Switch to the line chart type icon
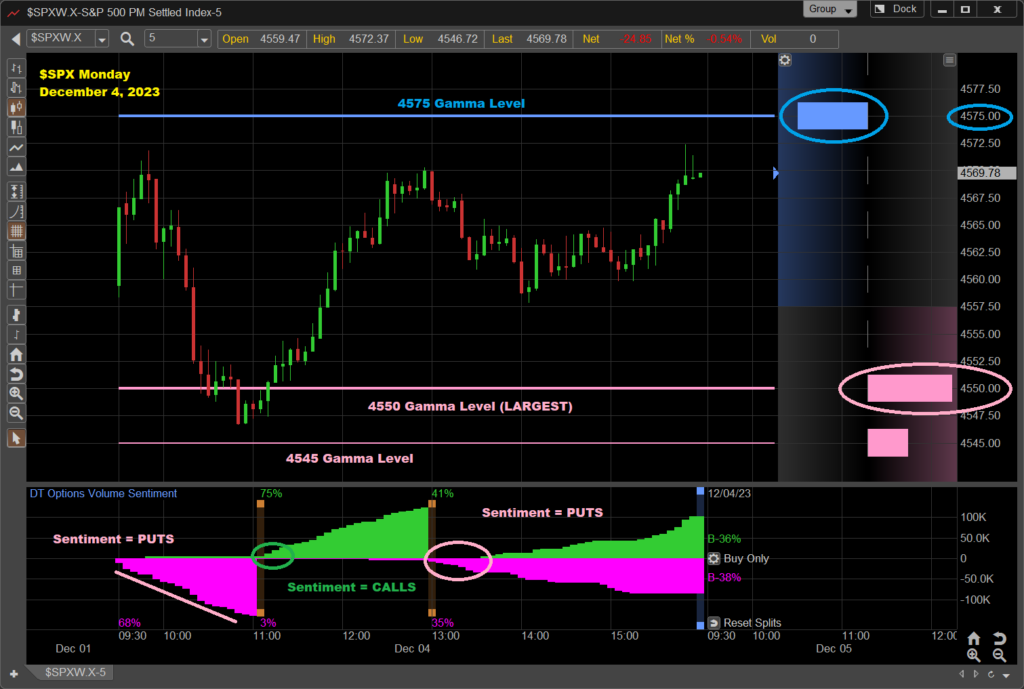1024x689 pixels. pyautogui.click(x=16, y=148)
